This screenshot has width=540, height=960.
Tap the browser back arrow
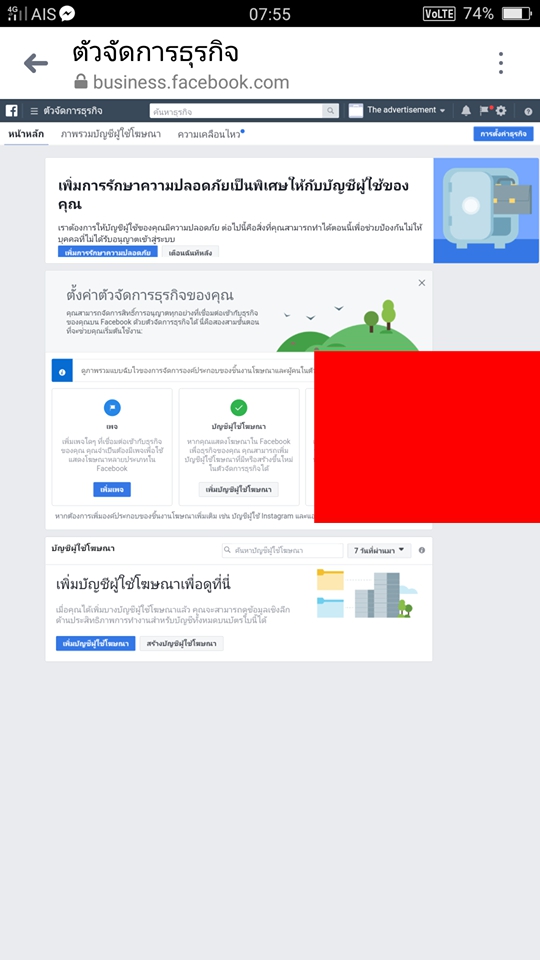click(x=36, y=63)
